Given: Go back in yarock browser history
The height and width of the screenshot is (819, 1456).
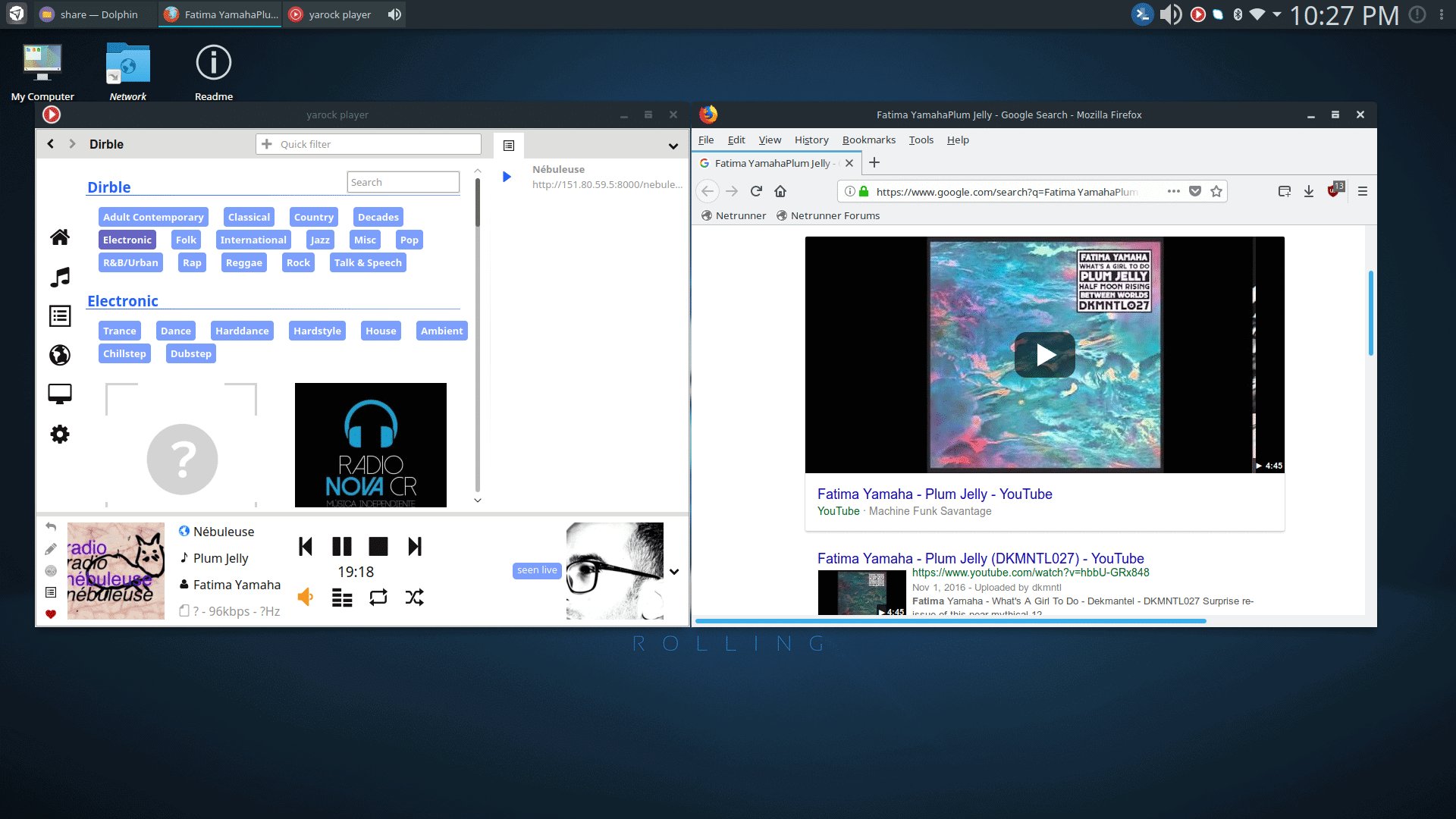Looking at the screenshot, I should point(51,144).
